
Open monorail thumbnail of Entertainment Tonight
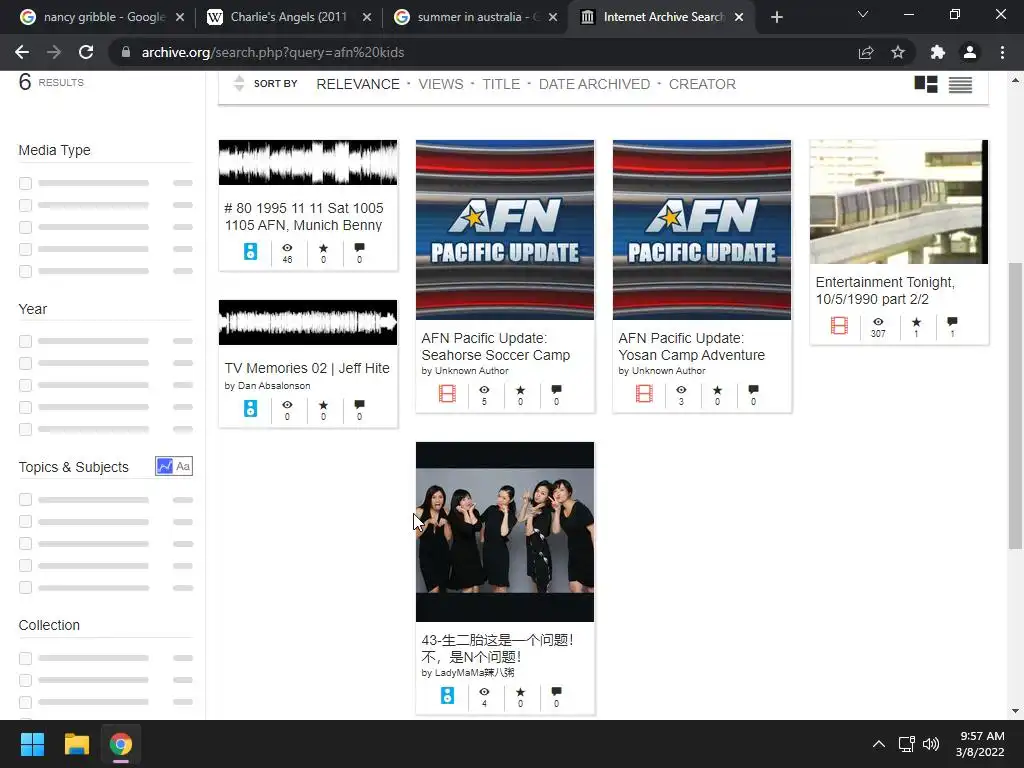click(899, 202)
